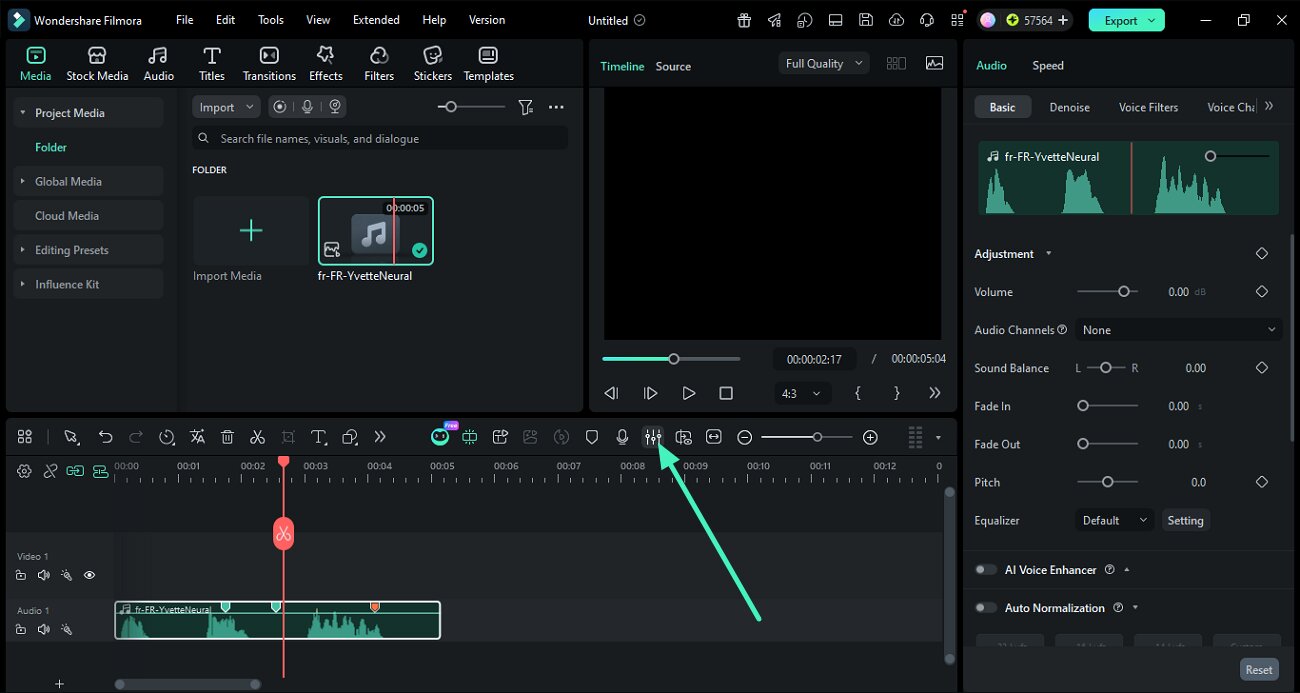Click the search file names input field
Viewport: 1300px width, 693px height.
(380, 138)
